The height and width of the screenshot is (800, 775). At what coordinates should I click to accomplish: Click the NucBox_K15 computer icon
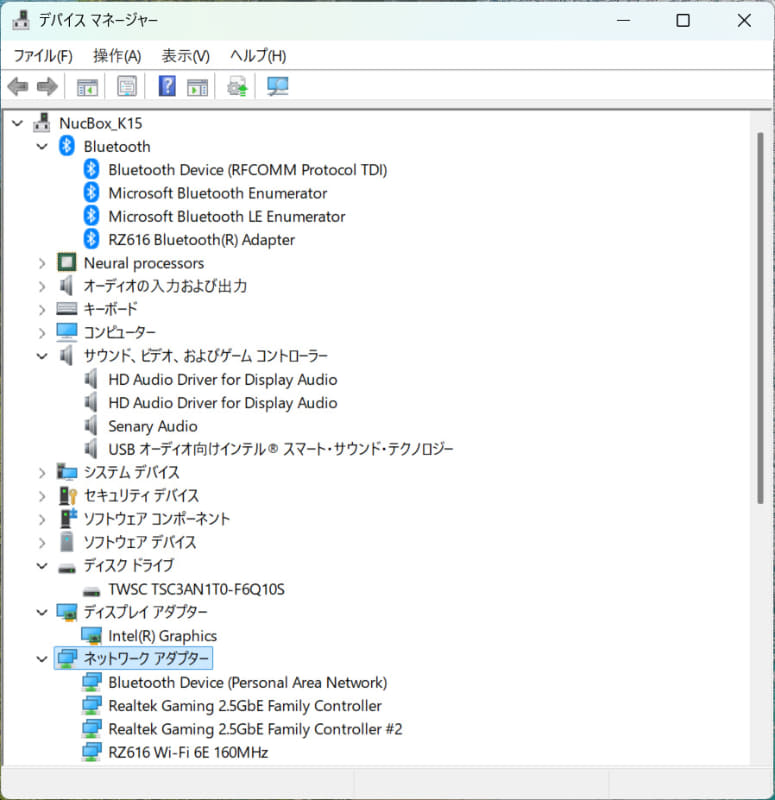pyautogui.click(x=42, y=123)
